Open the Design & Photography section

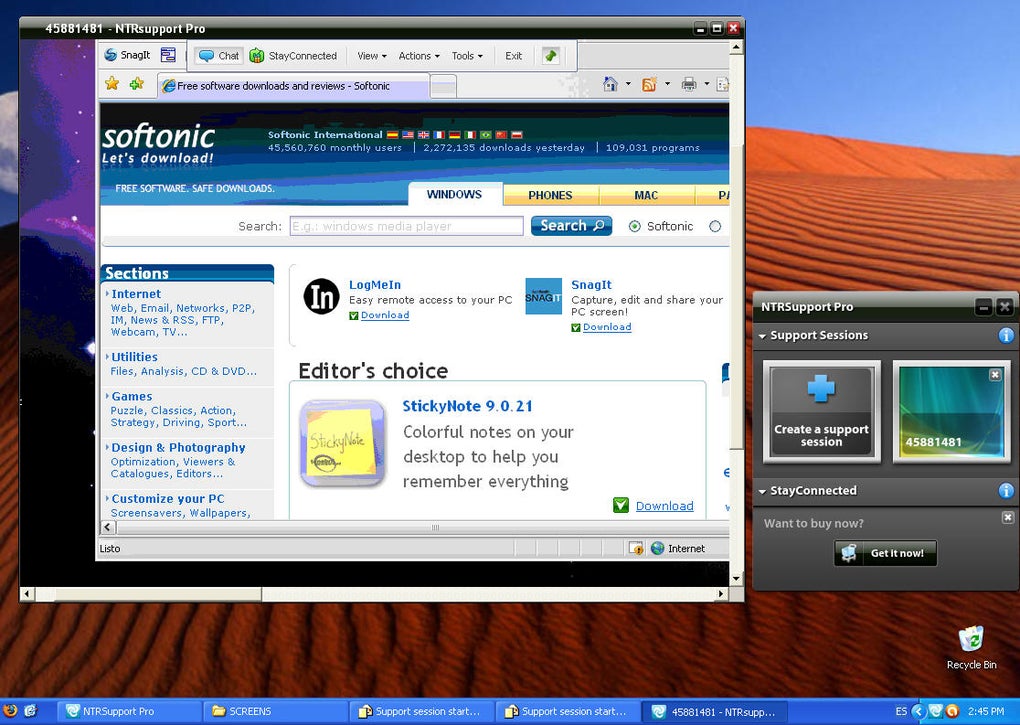(178, 448)
